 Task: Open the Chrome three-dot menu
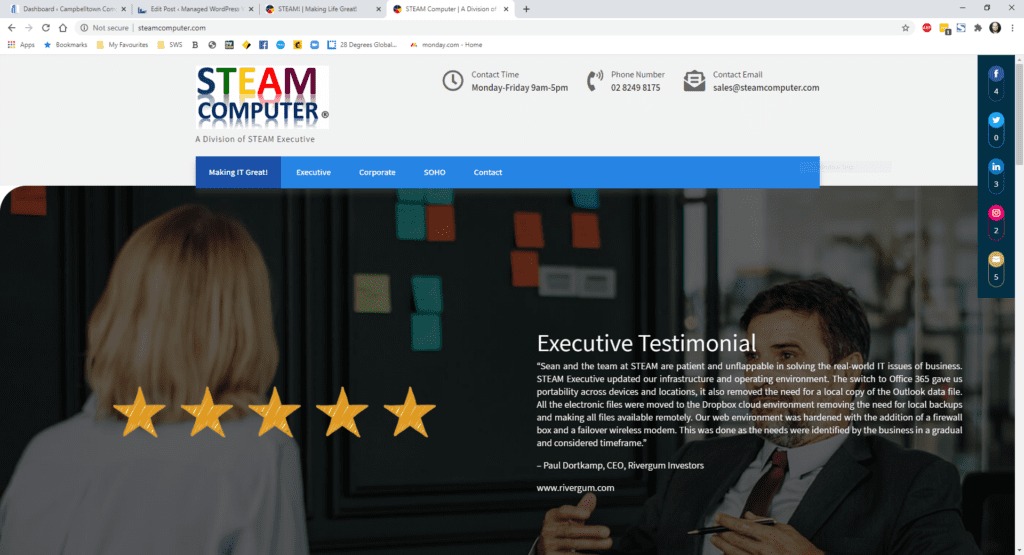(x=1012, y=28)
